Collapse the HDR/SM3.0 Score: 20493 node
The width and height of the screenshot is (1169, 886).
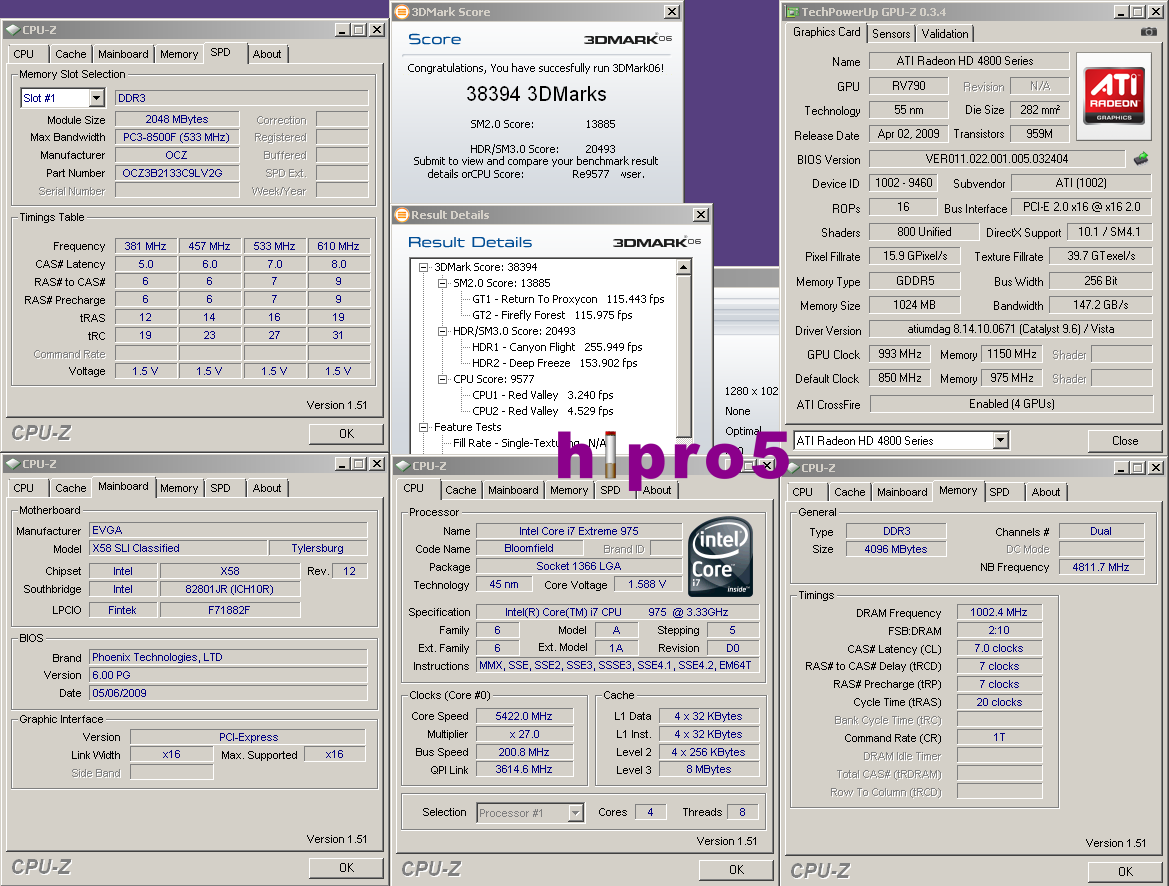(442, 331)
